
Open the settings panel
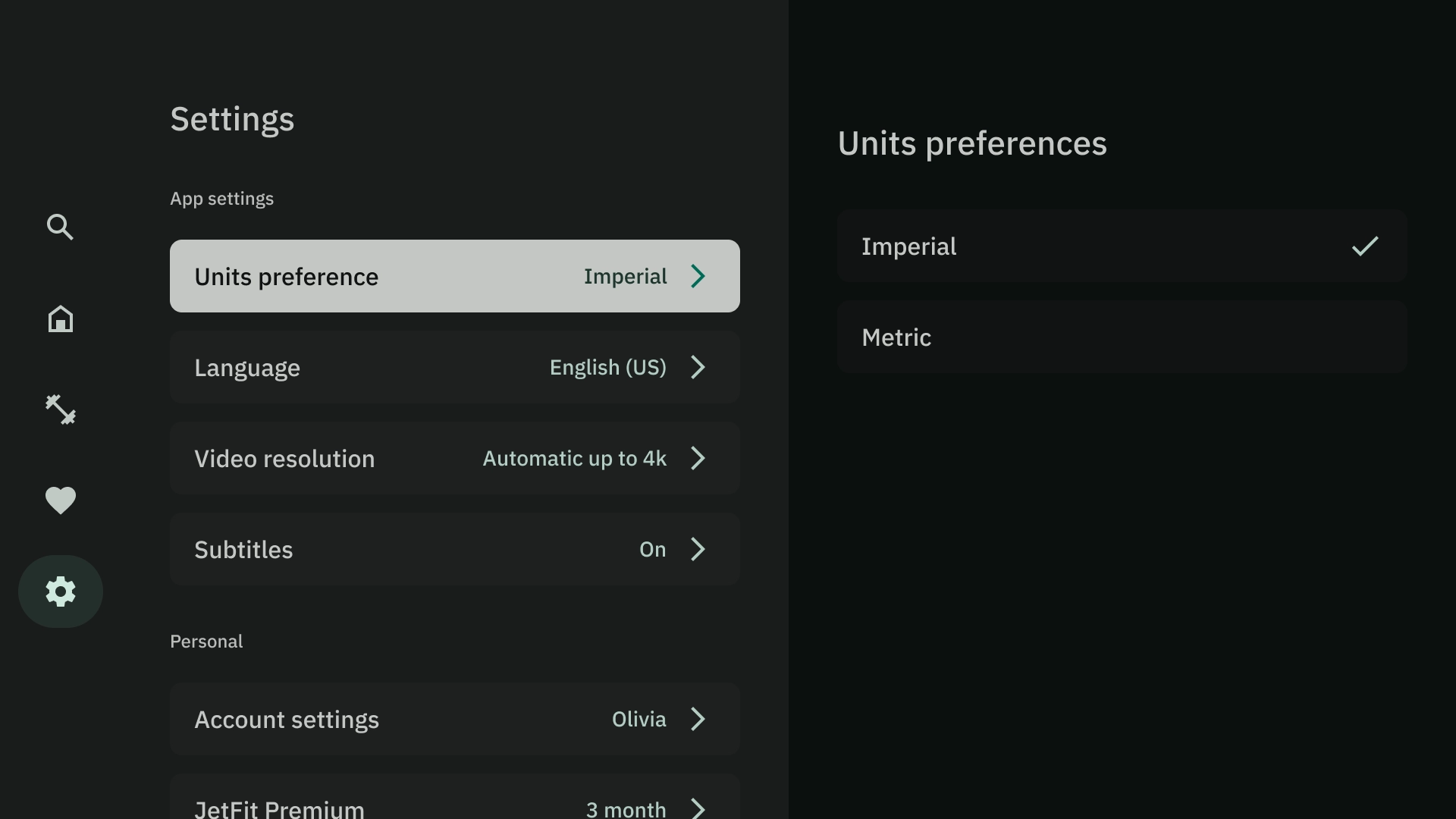[x=60, y=591]
